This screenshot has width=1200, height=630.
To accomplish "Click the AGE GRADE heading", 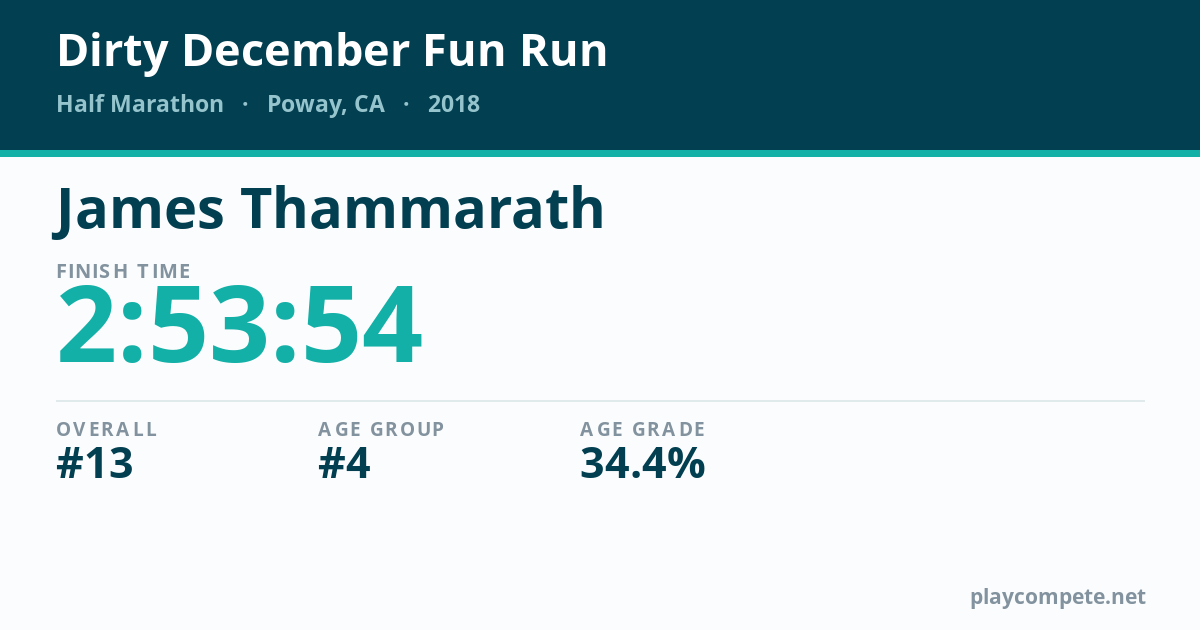I will pos(643,429).
